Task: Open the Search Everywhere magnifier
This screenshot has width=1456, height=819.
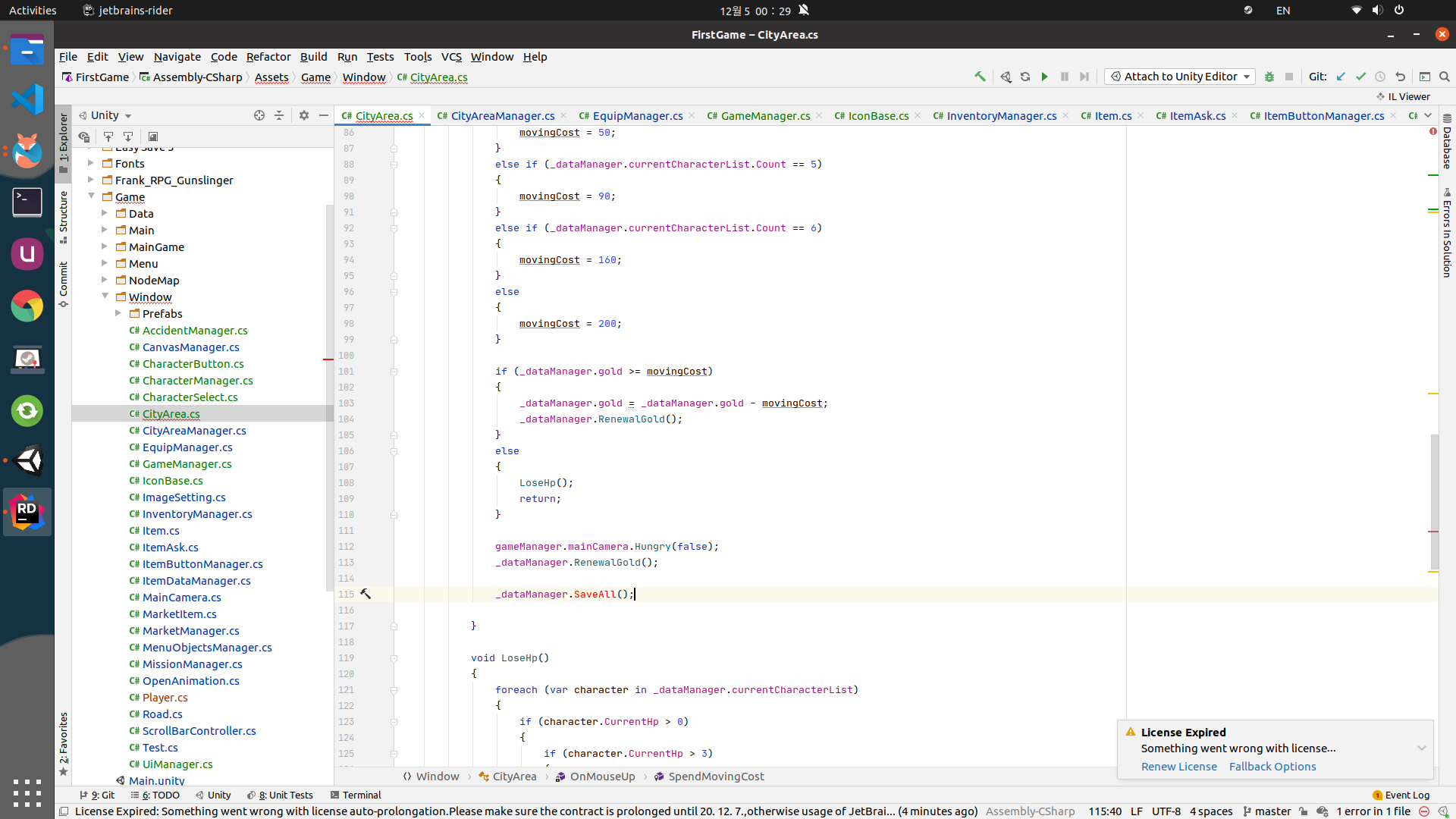Action: 1444,77
